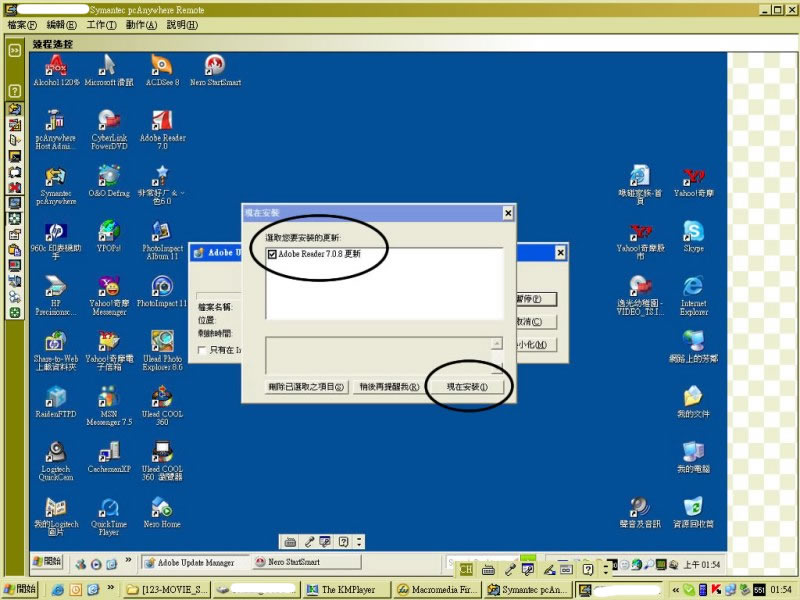
Task: Open the 編輯(E) menu
Action: [x=61, y=25]
